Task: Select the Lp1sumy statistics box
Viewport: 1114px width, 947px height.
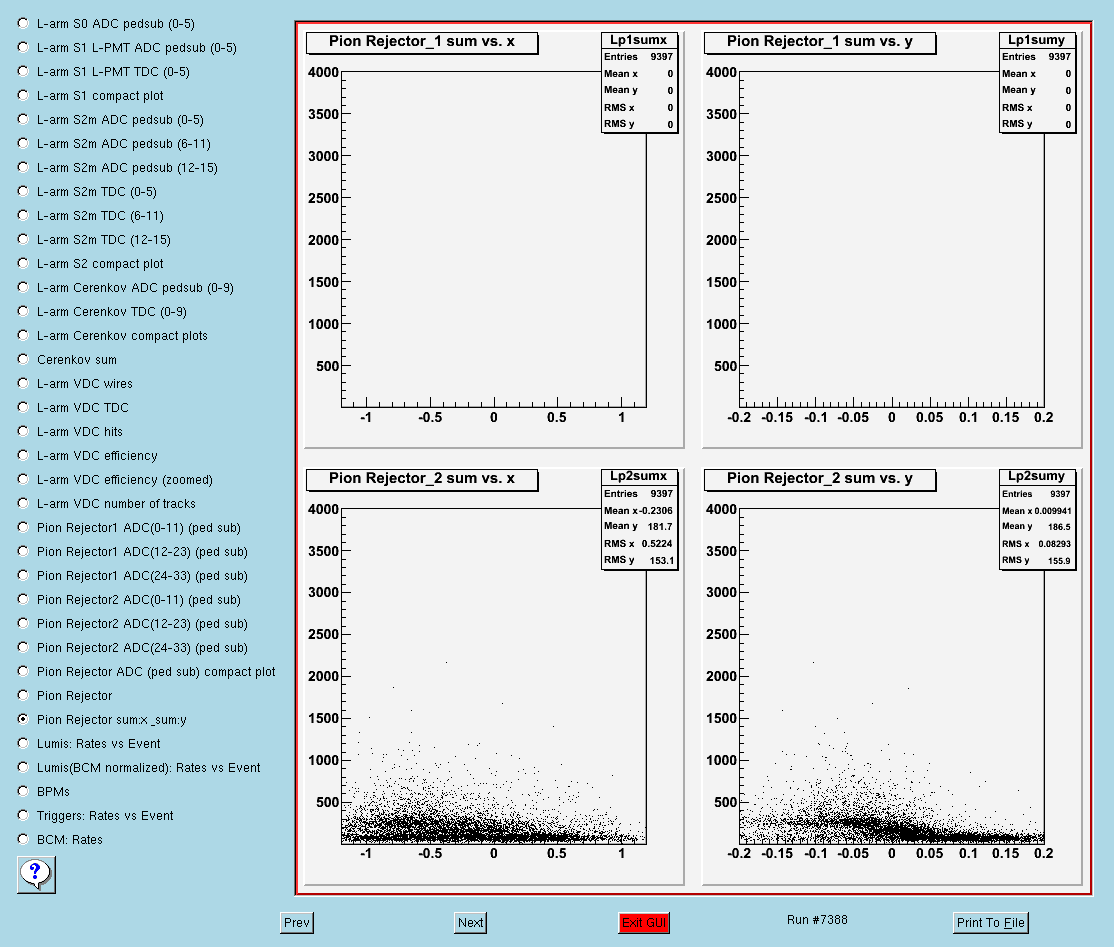Action: (1037, 82)
